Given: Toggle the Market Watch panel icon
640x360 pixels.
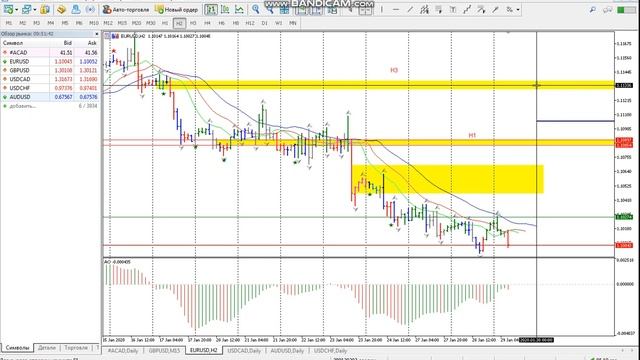Looking at the screenshot, I should (x=45, y=9).
